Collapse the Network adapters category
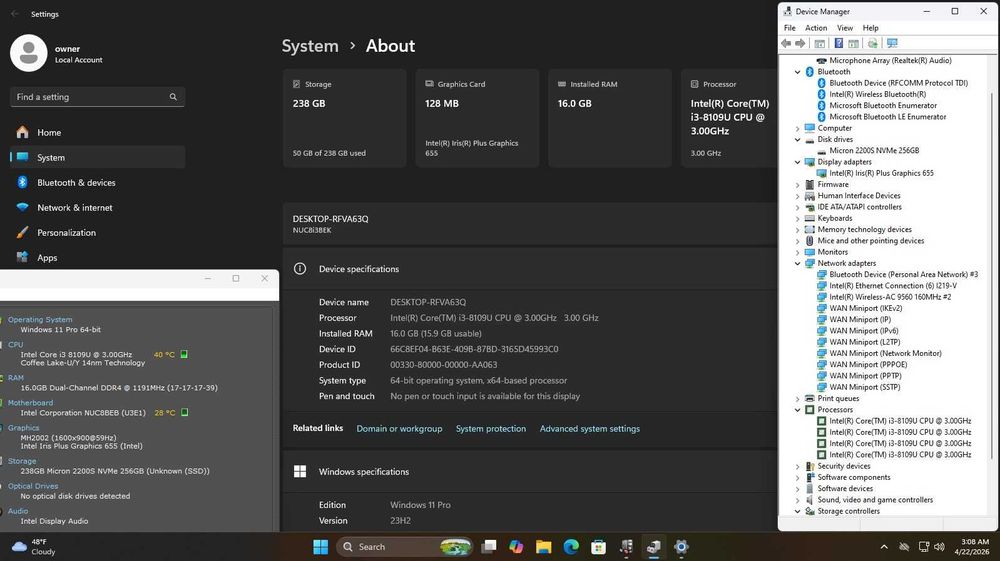Screen dimensions: 1000x561 point(797,263)
